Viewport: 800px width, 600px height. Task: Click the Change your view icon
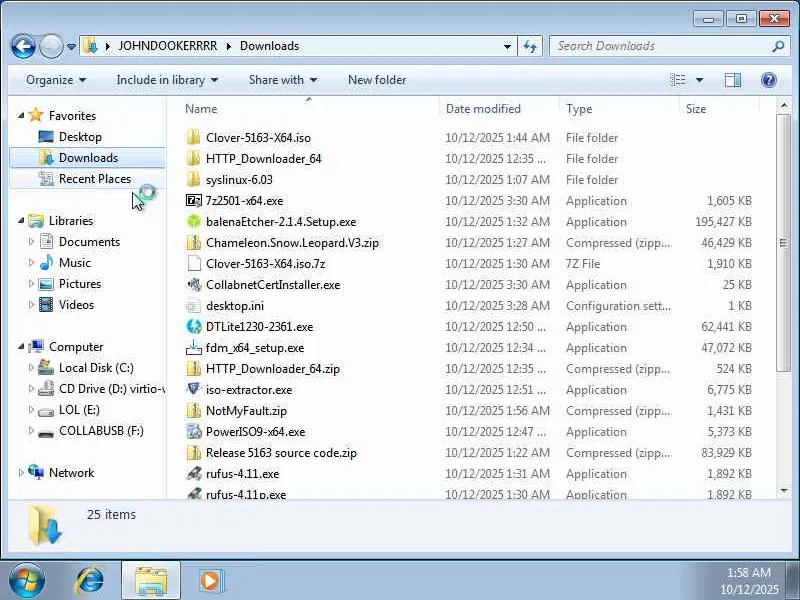(678, 80)
